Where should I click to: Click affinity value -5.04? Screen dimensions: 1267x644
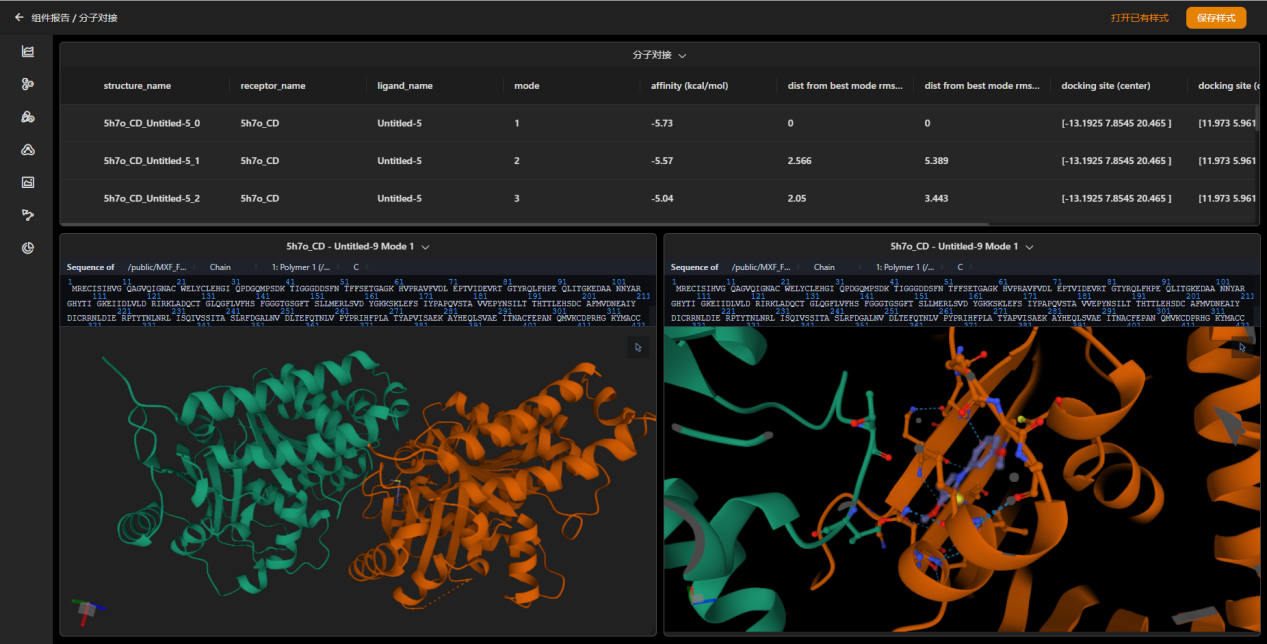point(661,198)
